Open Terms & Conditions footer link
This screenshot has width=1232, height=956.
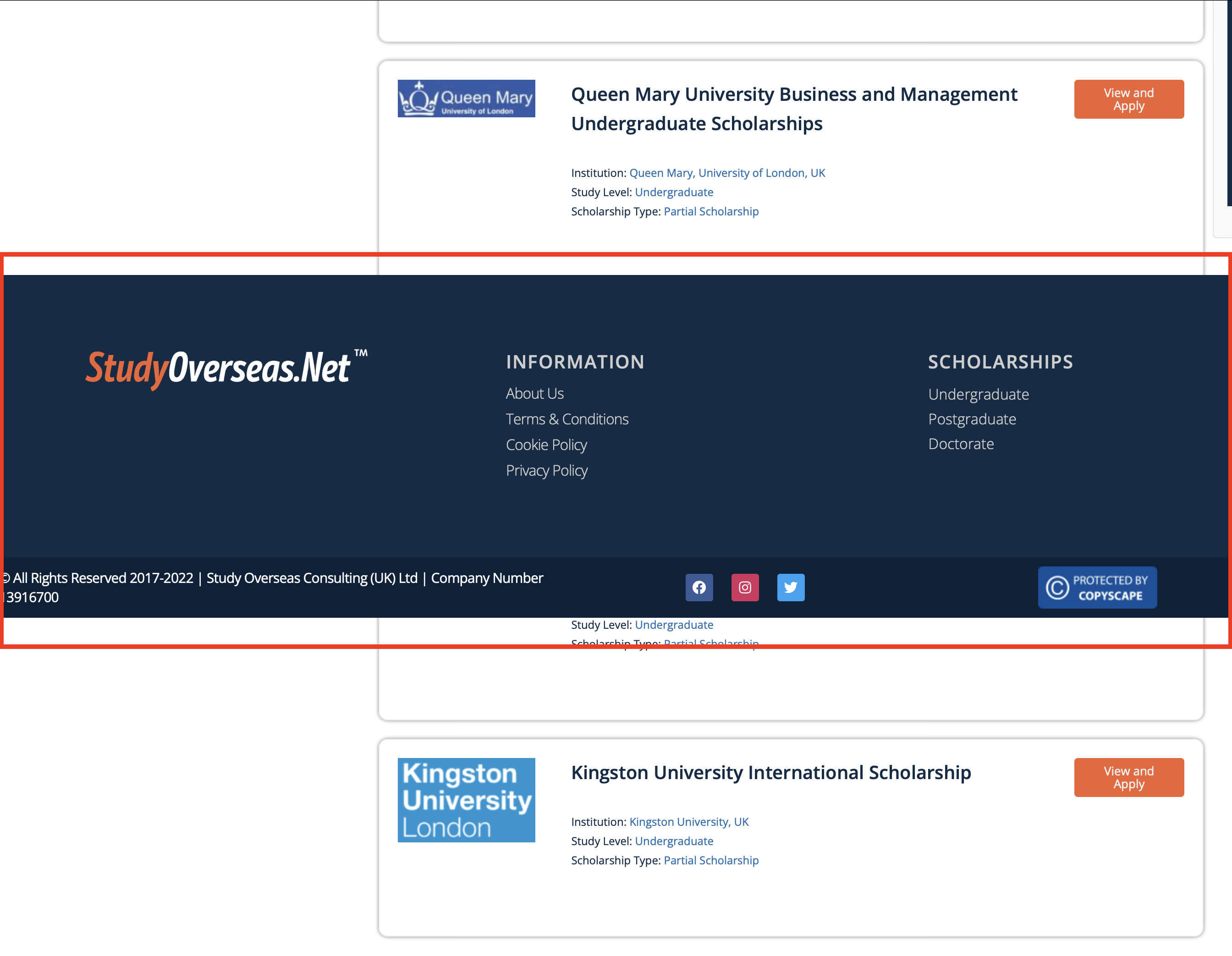click(567, 419)
